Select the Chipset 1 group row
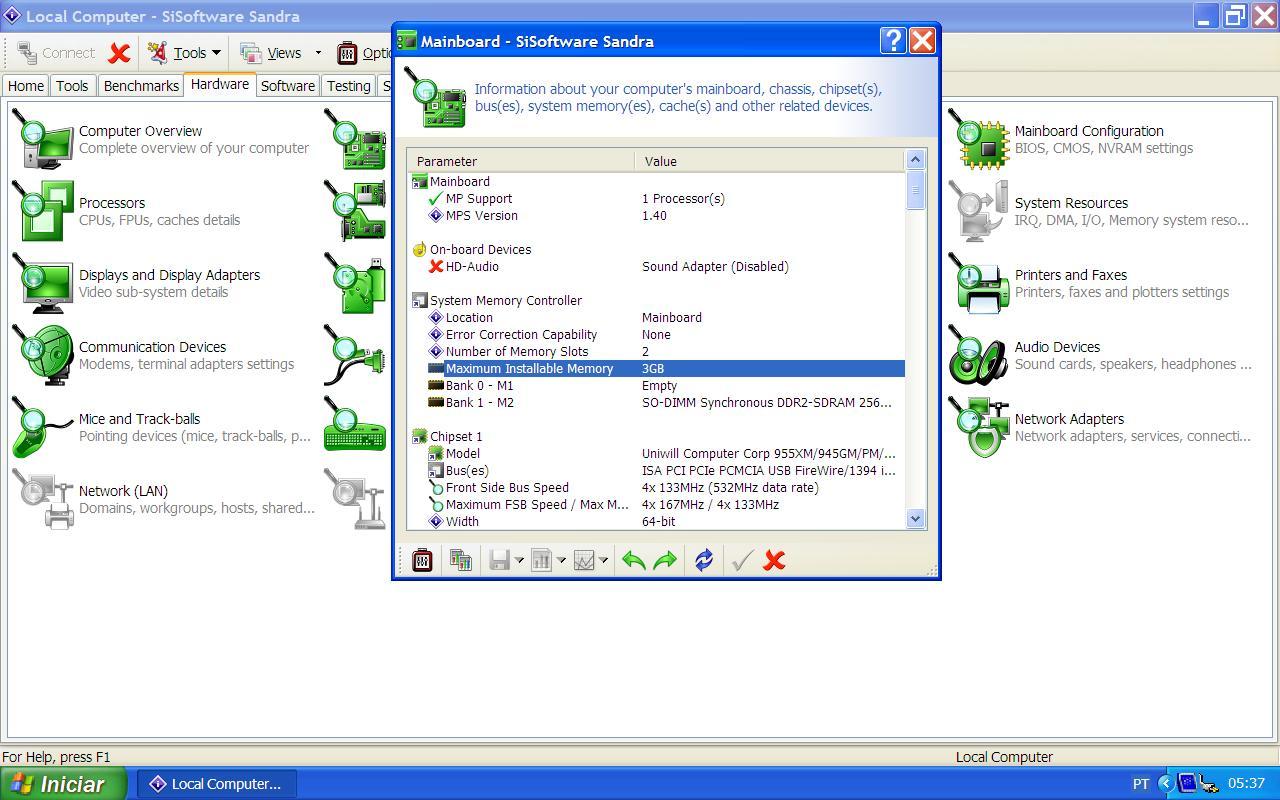This screenshot has height=800, width=1280. pos(656,436)
